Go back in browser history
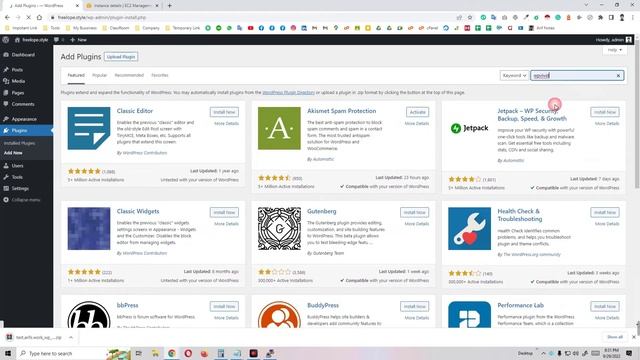 tap(7, 18)
